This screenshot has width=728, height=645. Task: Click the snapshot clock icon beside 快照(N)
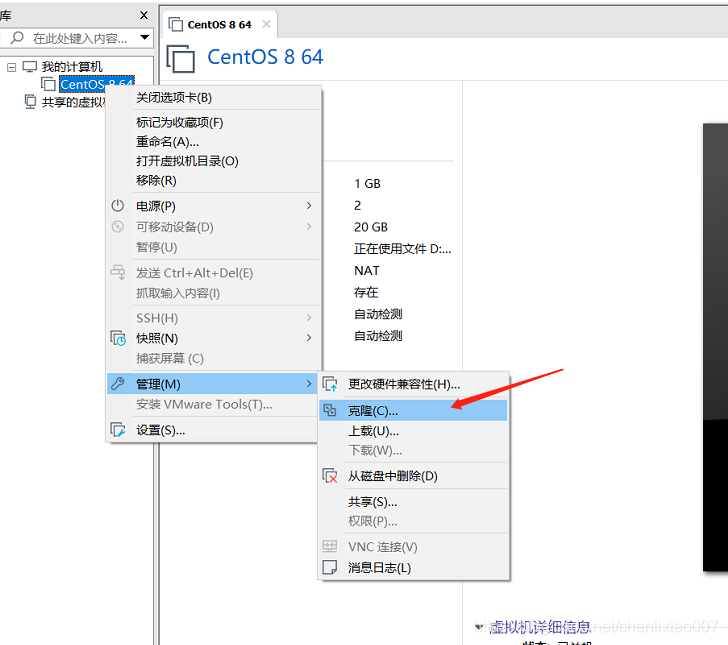click(118, 338)
